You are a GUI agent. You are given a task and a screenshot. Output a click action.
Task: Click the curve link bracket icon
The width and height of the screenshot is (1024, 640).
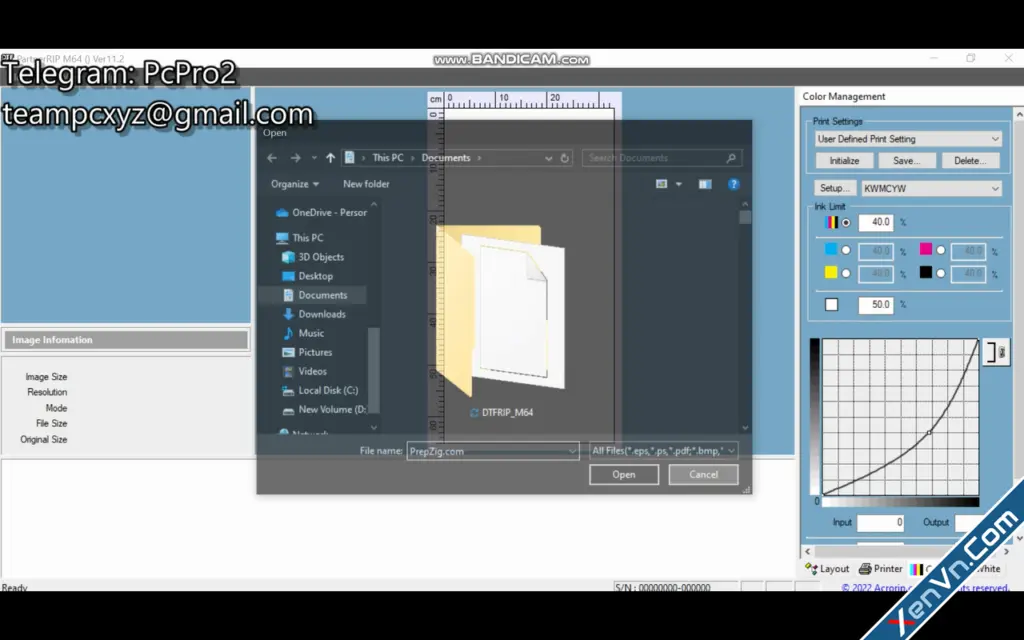996,353
